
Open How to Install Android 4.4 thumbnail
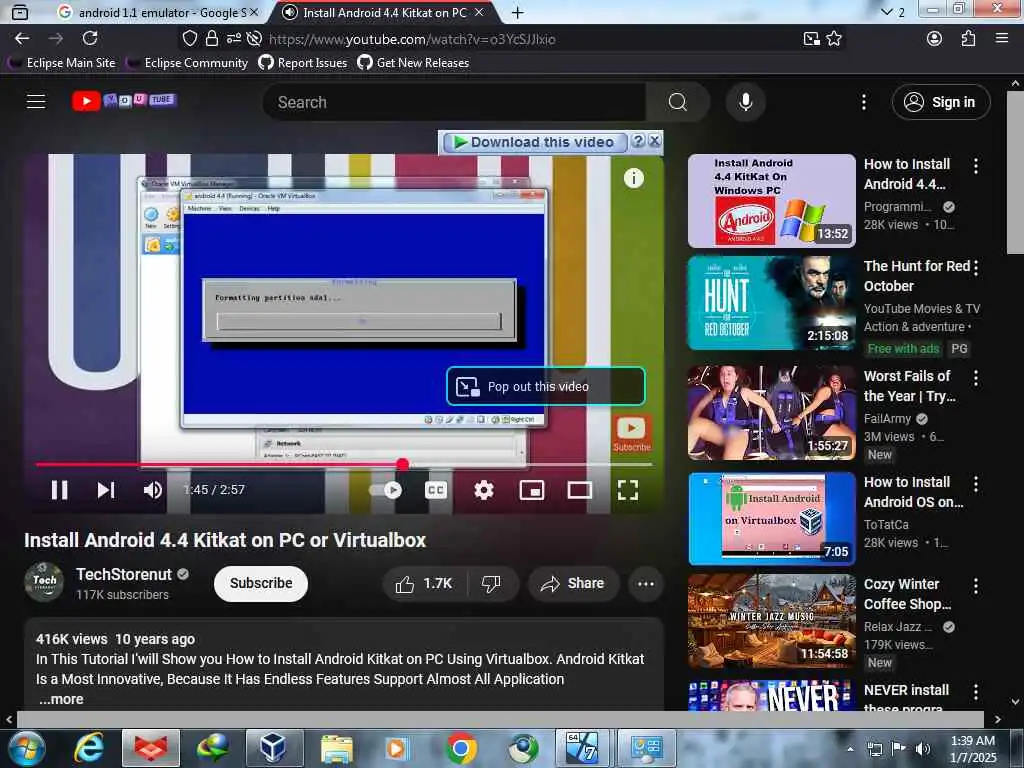coord(771,201)
